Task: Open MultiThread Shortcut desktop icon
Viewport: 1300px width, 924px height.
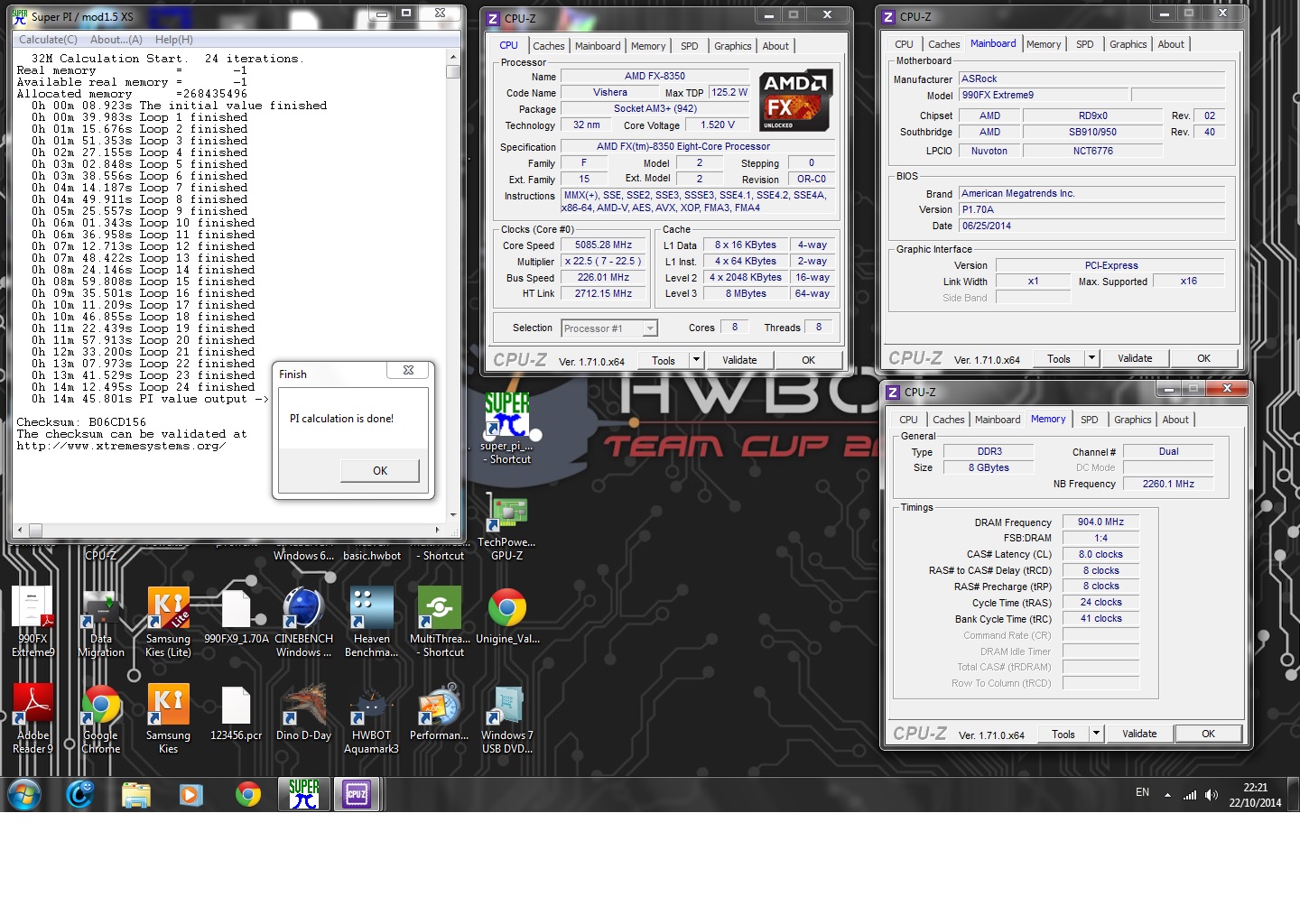Action: point(440,622)
